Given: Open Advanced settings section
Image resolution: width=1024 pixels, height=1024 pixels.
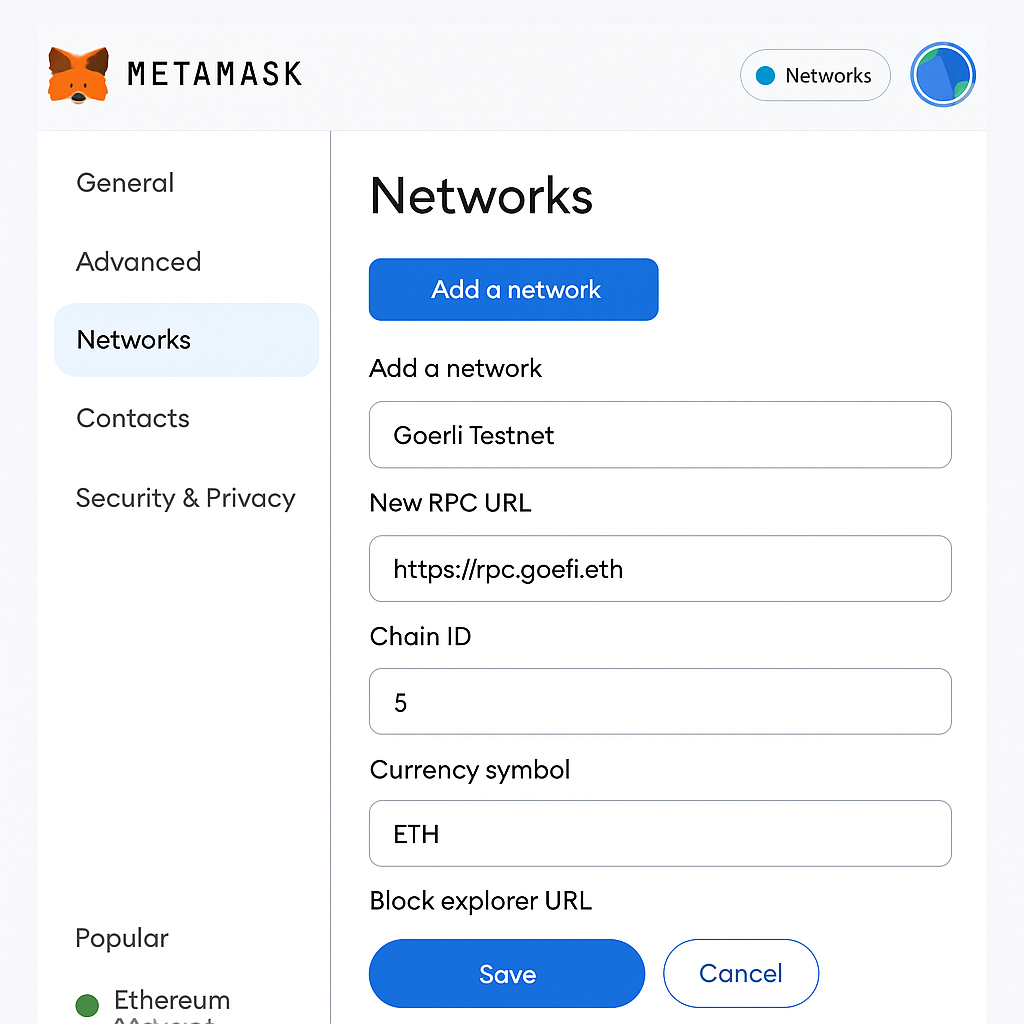Looking at the screenshot, I should (138, 262).
